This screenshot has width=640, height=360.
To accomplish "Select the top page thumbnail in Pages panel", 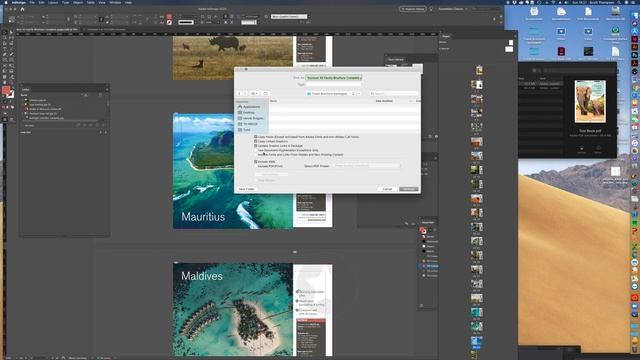I will [479, 71].
